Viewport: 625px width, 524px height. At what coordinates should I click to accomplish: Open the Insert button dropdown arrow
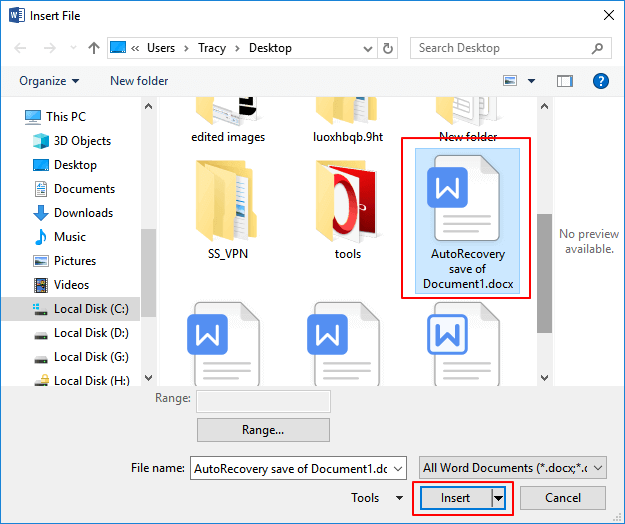click(x=497, y=498)
